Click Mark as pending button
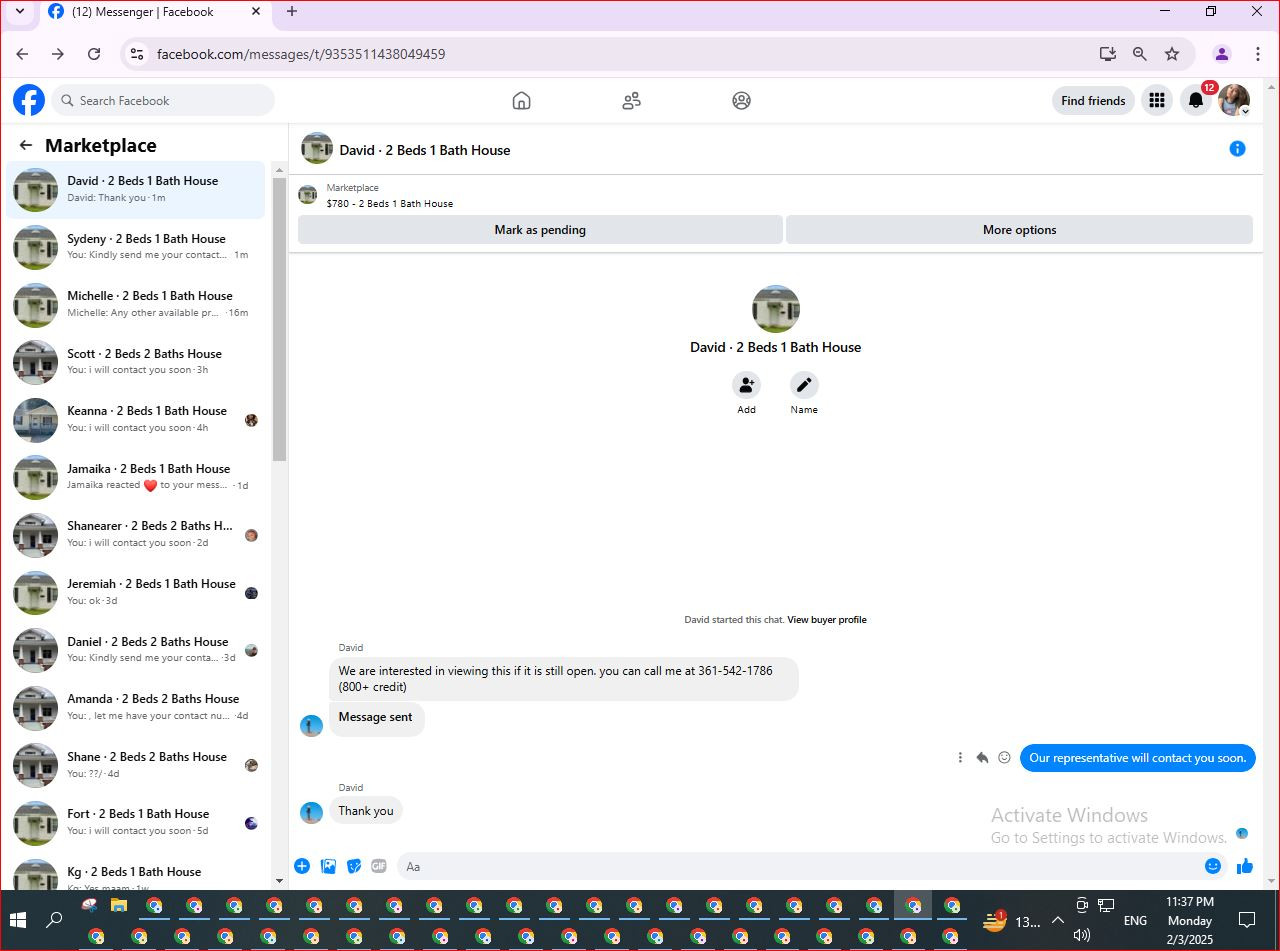The height and width of the screenshot is (951, 1280). 540,230
